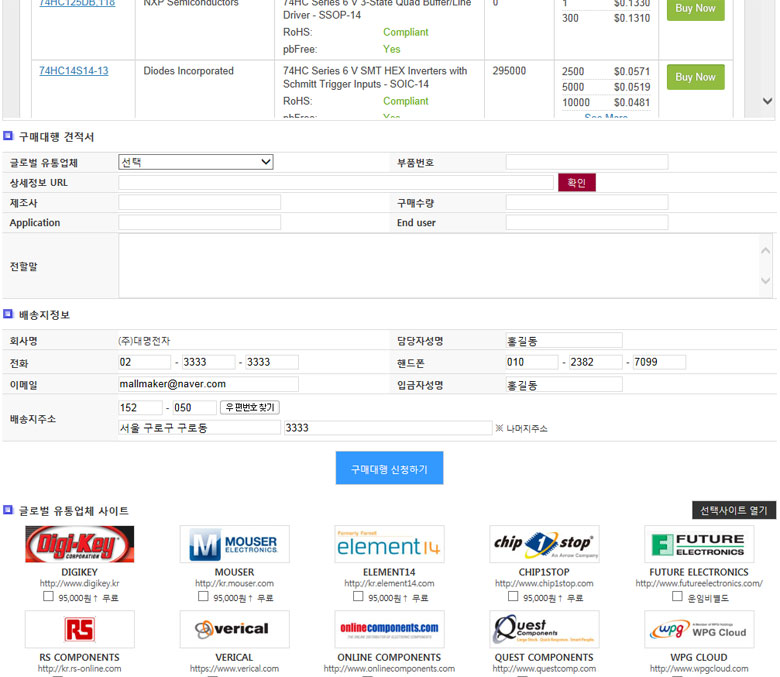Image resolution: width=780 pixels, height=677 pixels.
Task: Click the 선택사이트 열기 button
Action: 734,510
